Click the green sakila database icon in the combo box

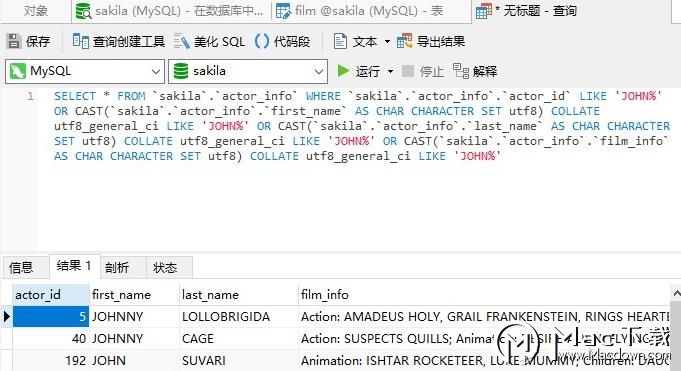coord(181,71)
